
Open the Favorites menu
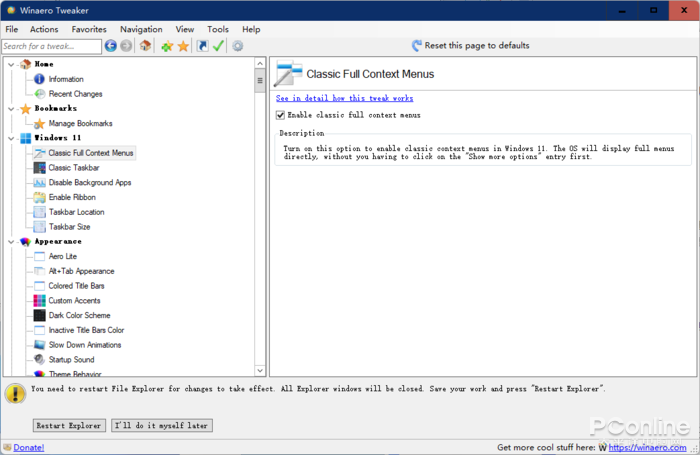point(89,30)
